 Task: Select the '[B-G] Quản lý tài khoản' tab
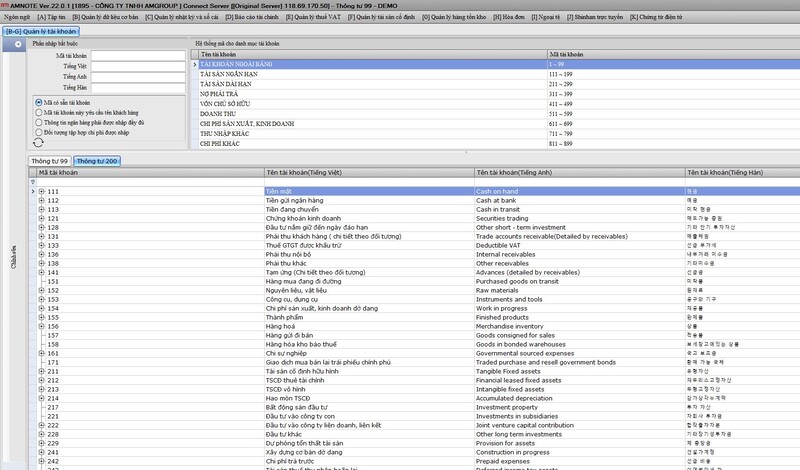pyautogui.click(x=41, y=31)
